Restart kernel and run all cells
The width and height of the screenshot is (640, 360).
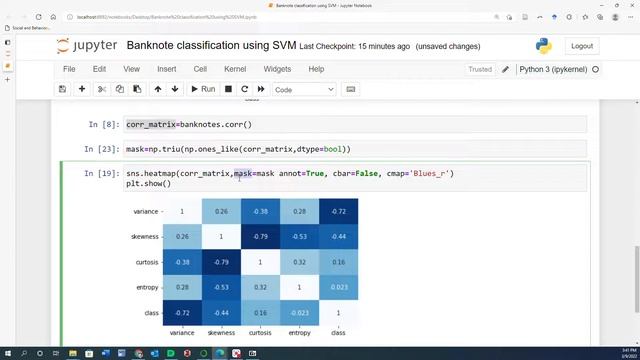(261, 89)
